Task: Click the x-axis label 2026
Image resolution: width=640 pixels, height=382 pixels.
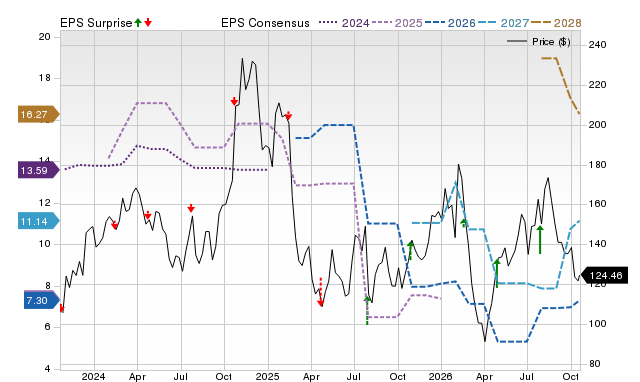Action: pyautogui.click(x=440, y=376)
